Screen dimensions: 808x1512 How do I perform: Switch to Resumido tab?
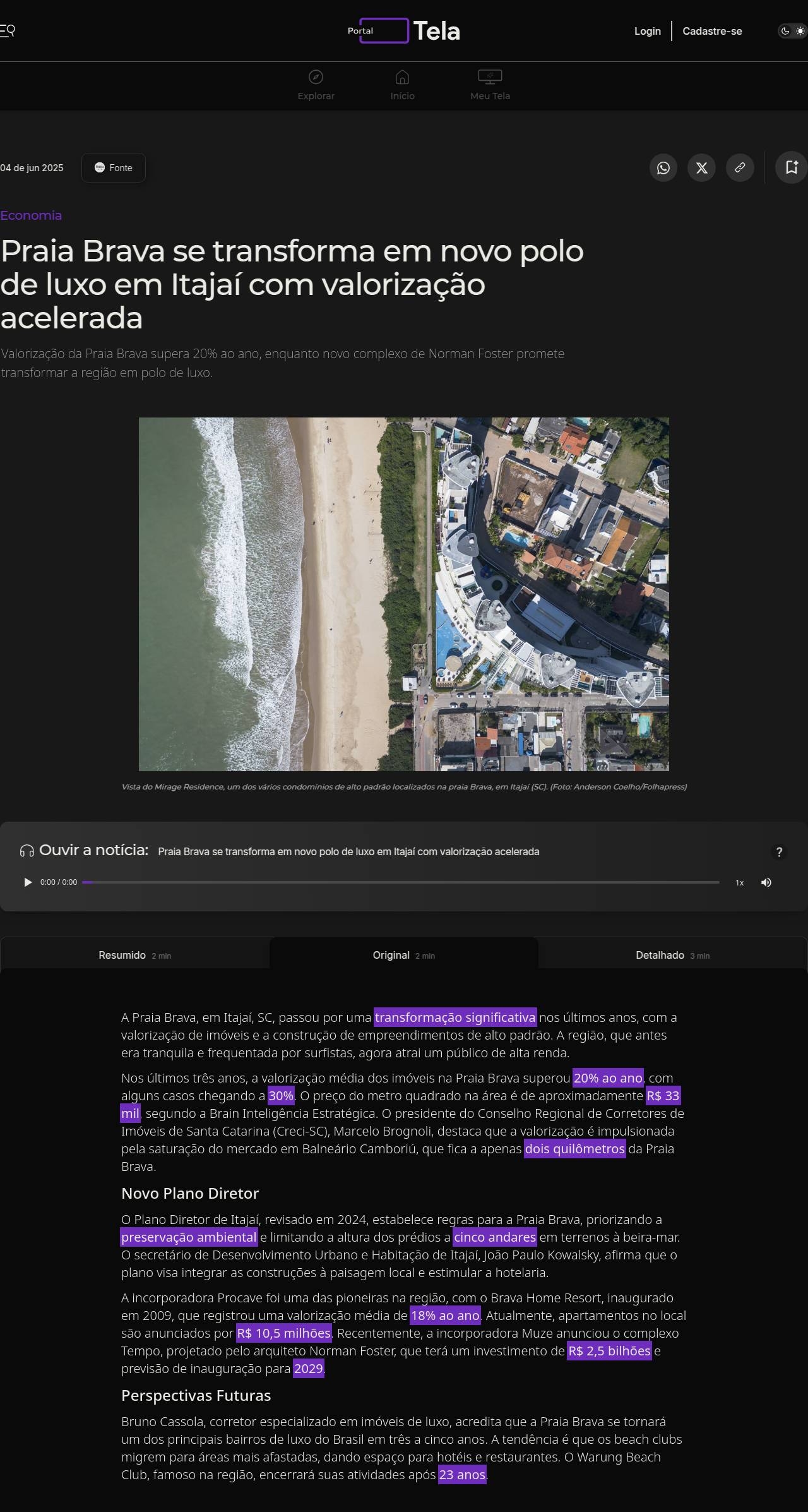tap(134, 955)
